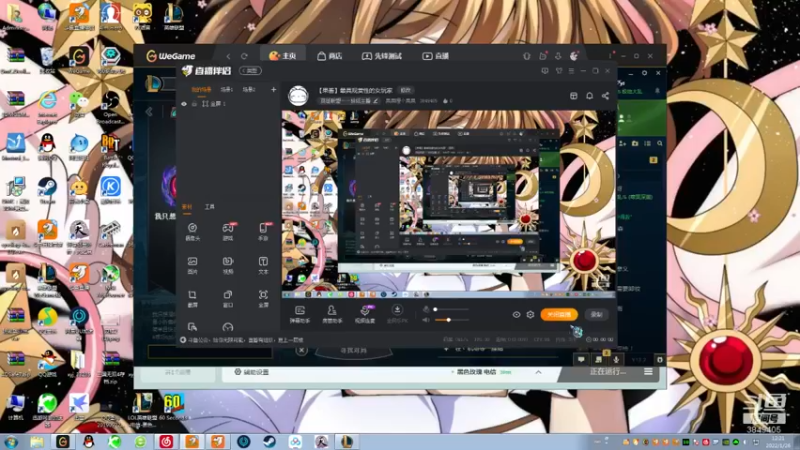The width and height of the screenshot is (800, 450).
Task: Collapse the League sidebar double chevron
Action: [x=149, y=112]
